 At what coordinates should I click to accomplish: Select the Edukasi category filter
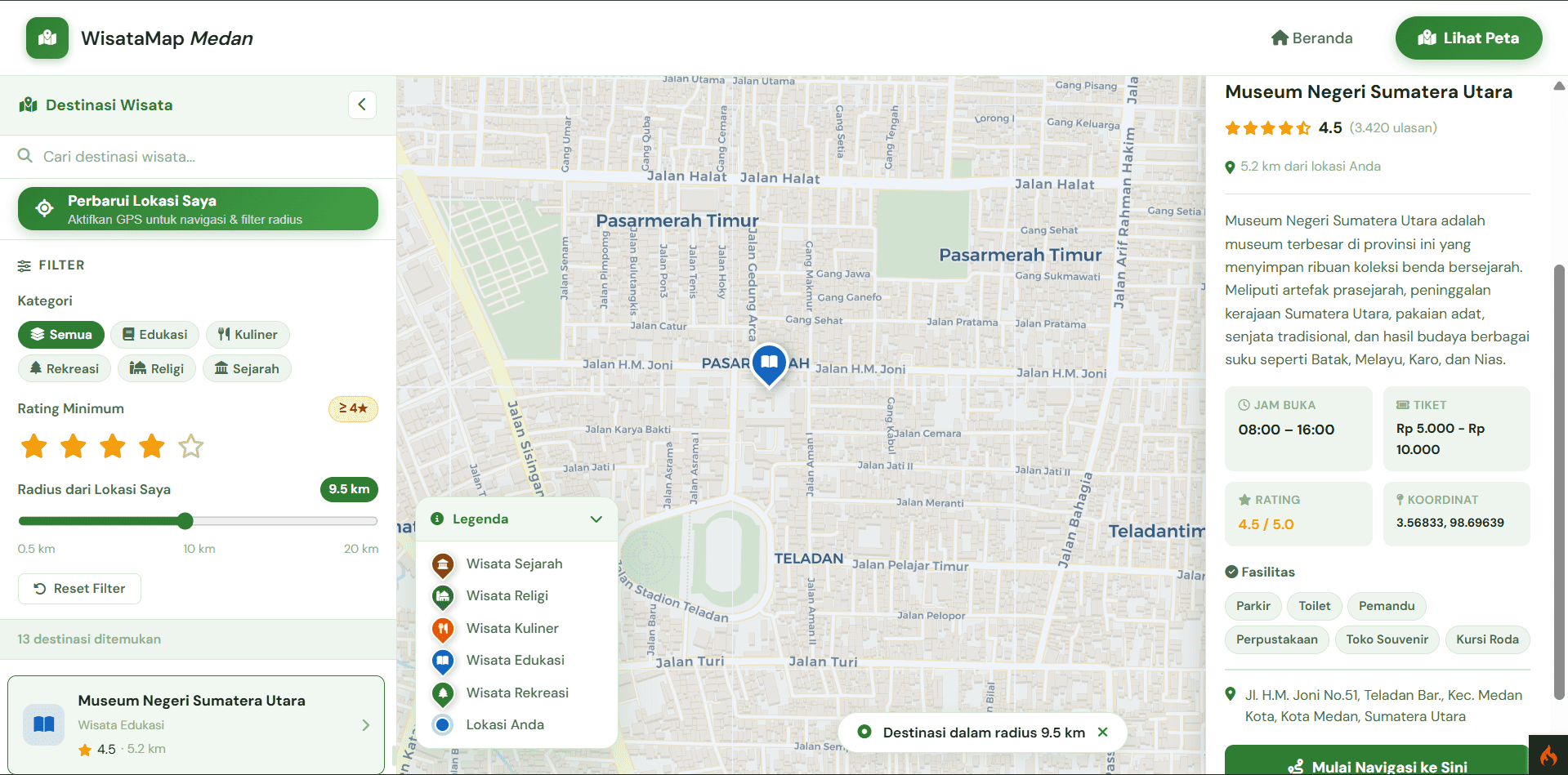pyautogui.click(x=155, y=335)
